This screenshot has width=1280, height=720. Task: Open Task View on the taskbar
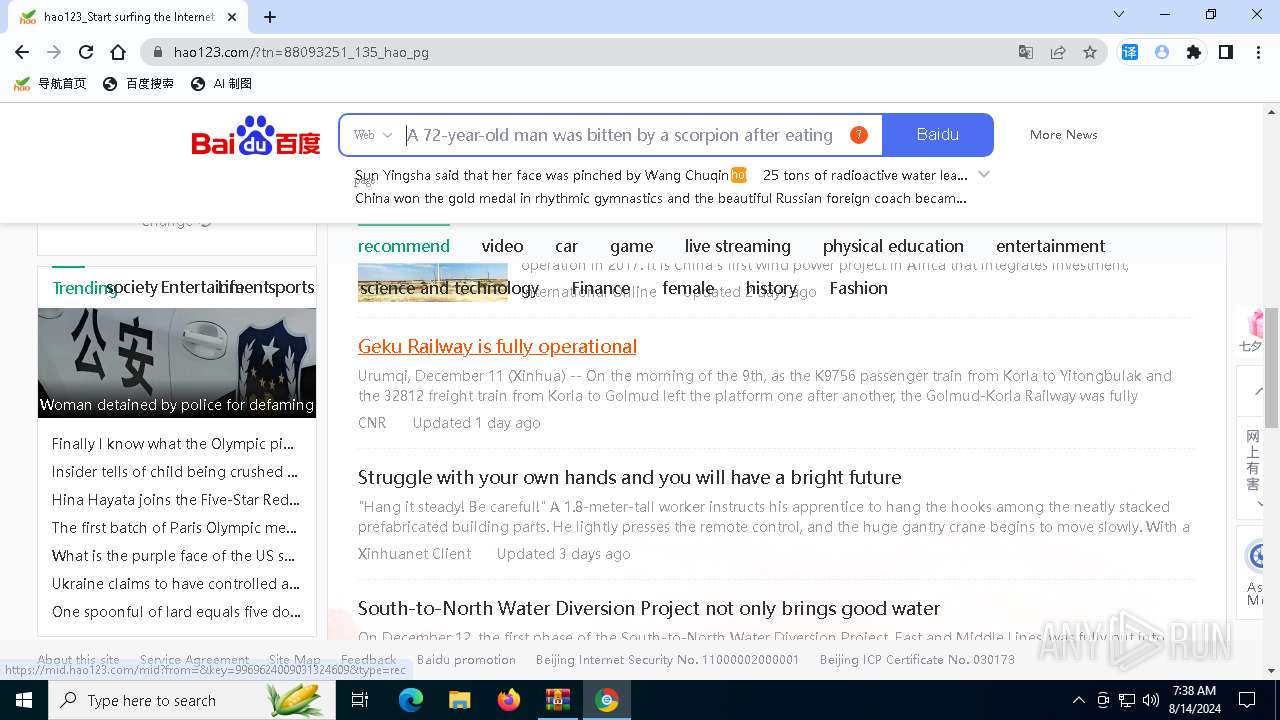coord(360,700)
